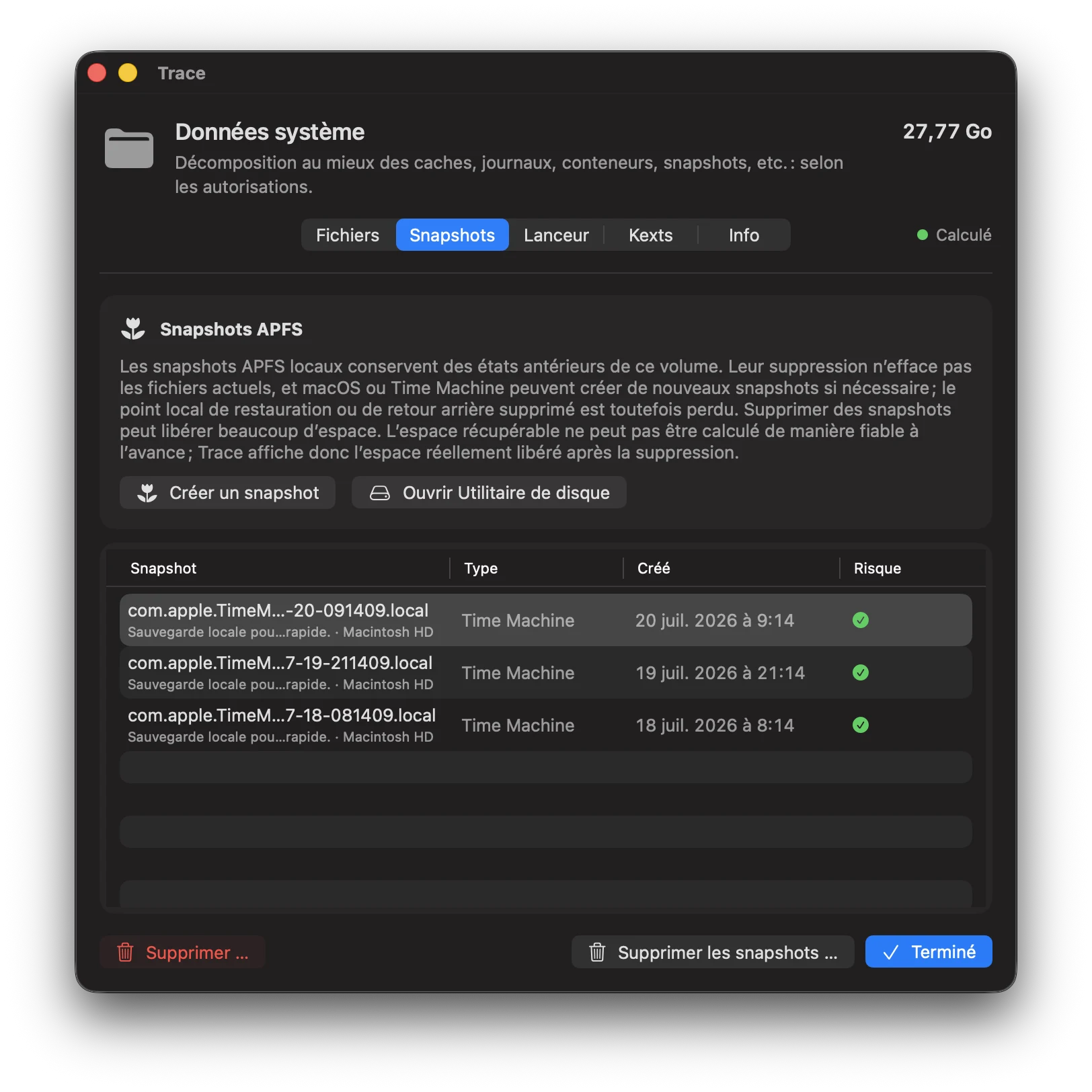
Task: Click the Données système heading
Action: click(270, 132)
